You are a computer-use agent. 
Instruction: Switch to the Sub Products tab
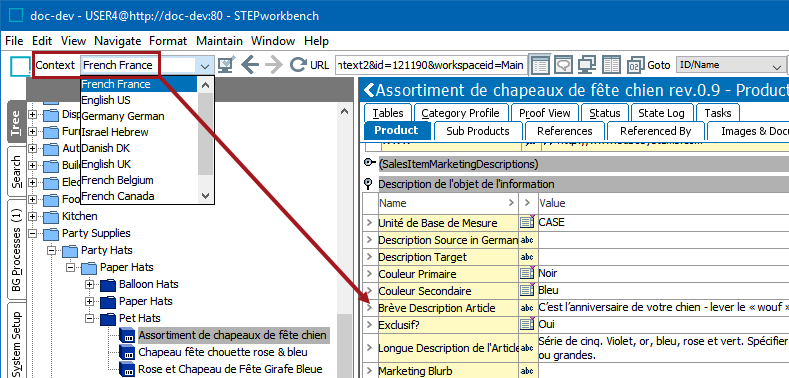click(x=478, y=131)
